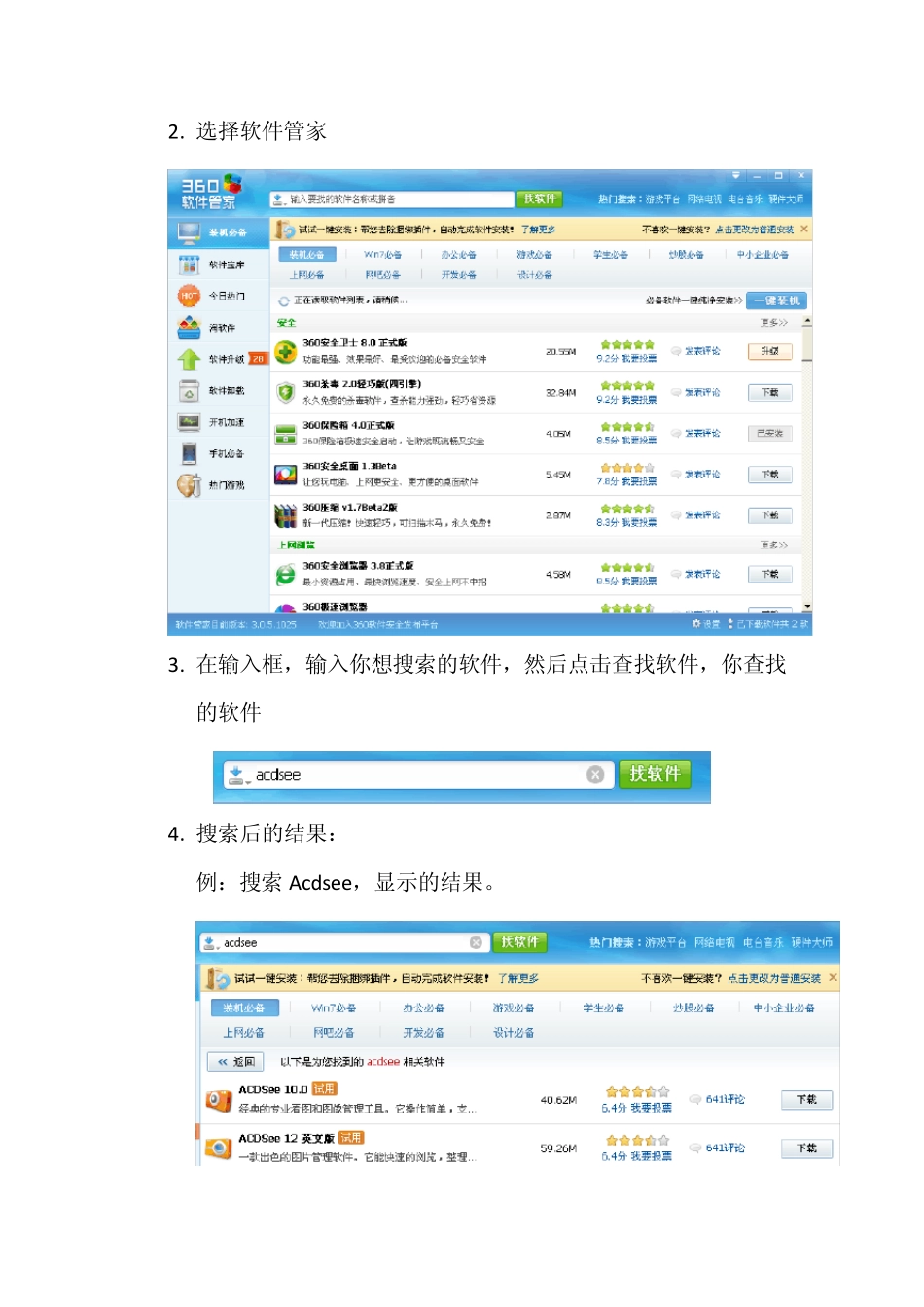Select 装机必备 tab in main window
924x1307 pixels.
pyautogui.click(x=307, y=255)
